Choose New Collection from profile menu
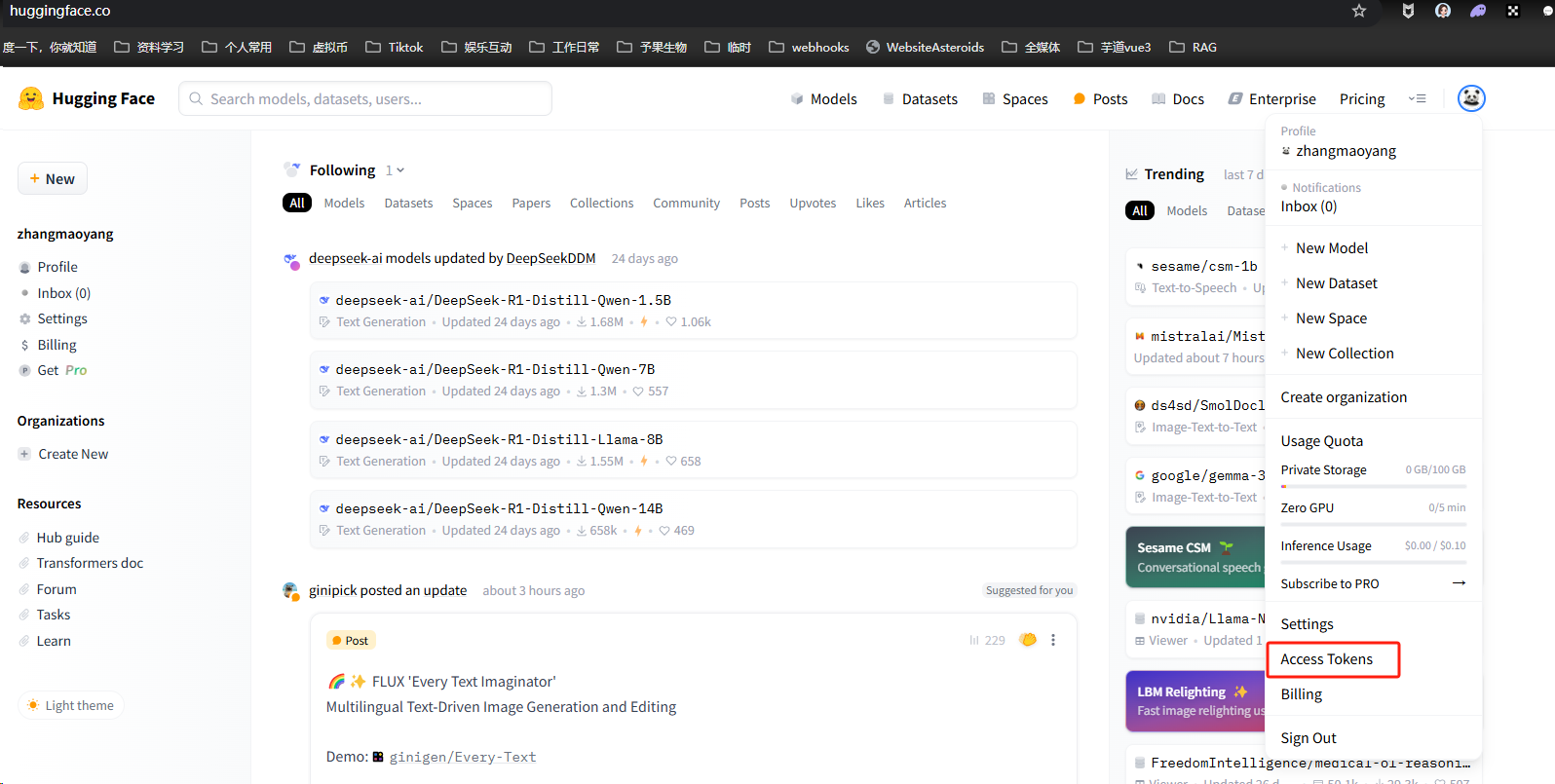1555x784 pixels. tap(1345, 354)
